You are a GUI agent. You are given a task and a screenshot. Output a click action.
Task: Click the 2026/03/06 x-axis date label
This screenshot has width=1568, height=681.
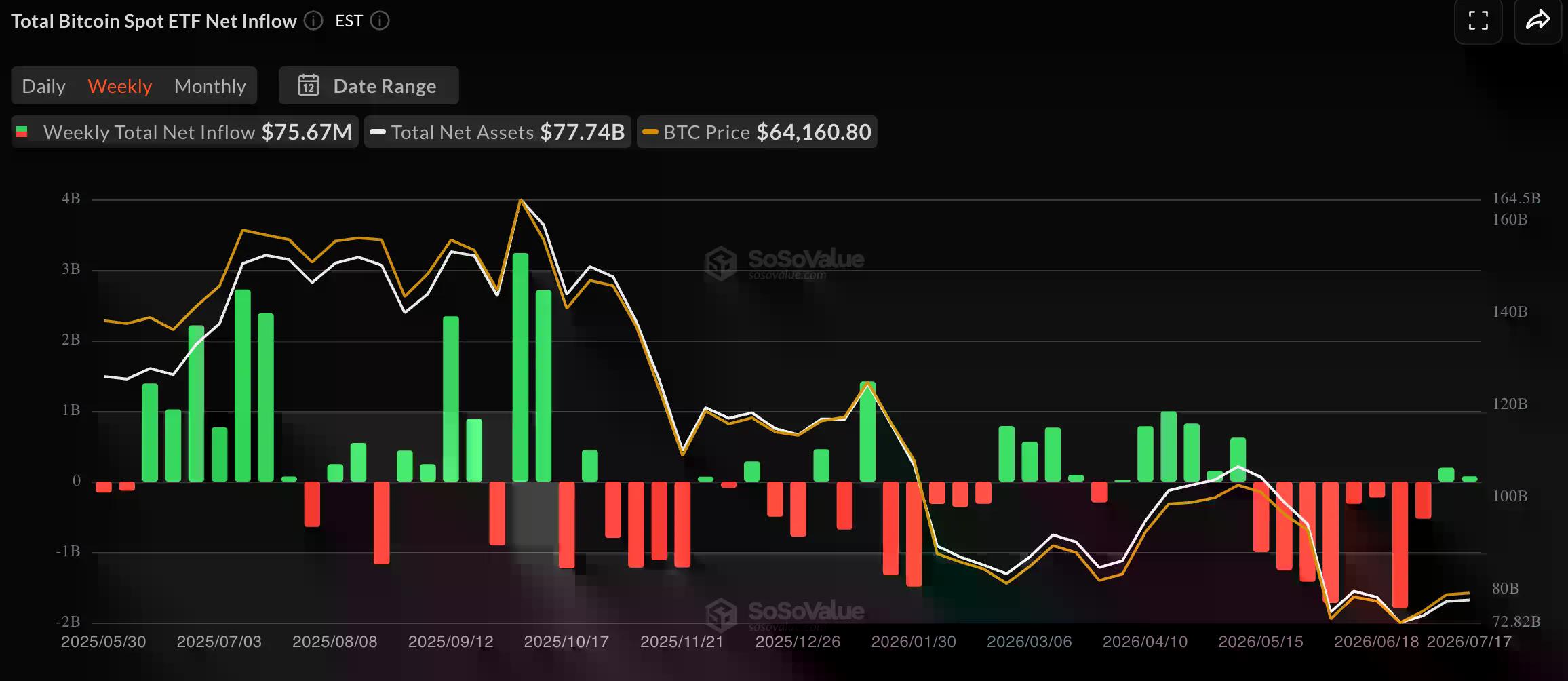point(1030,642)
